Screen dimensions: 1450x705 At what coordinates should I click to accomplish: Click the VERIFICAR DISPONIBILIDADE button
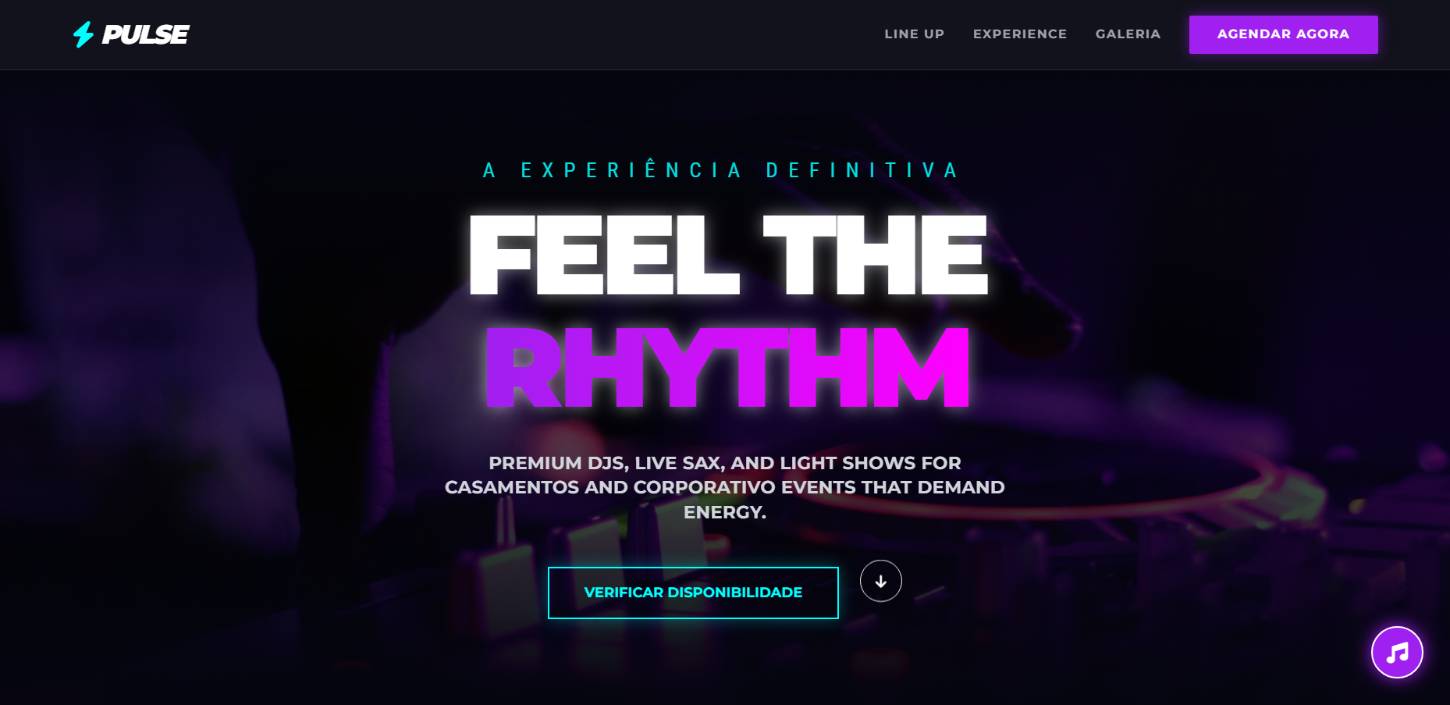(693, 593)
